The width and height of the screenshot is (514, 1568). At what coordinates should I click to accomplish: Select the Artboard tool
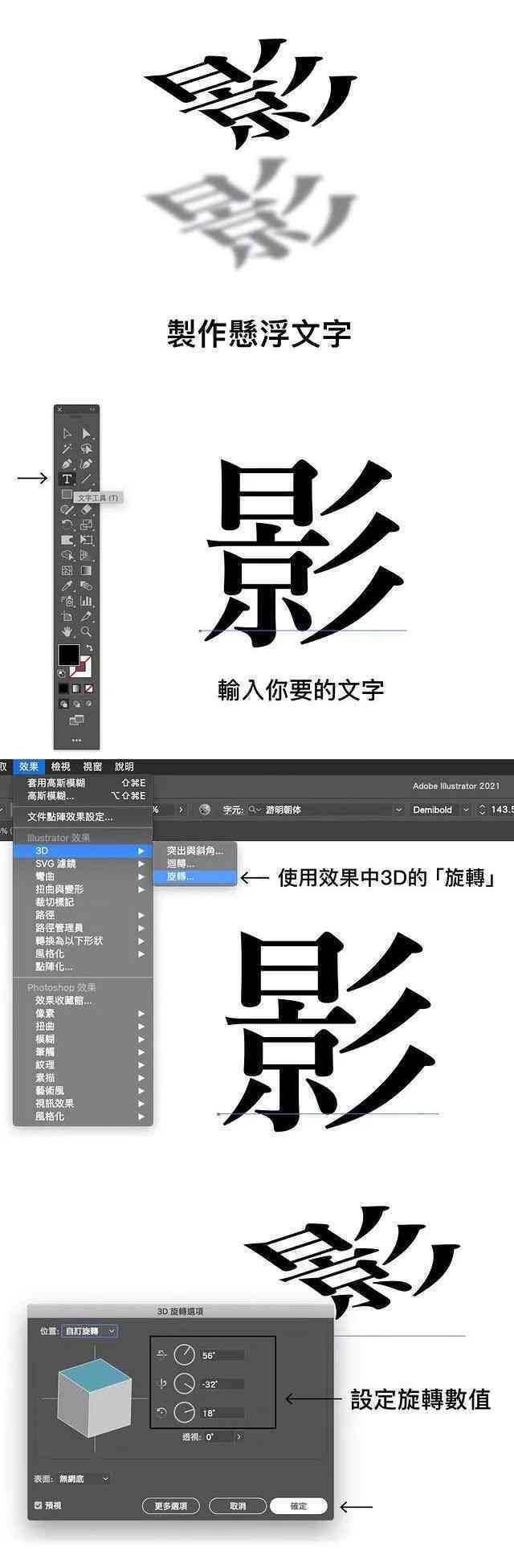67,616
